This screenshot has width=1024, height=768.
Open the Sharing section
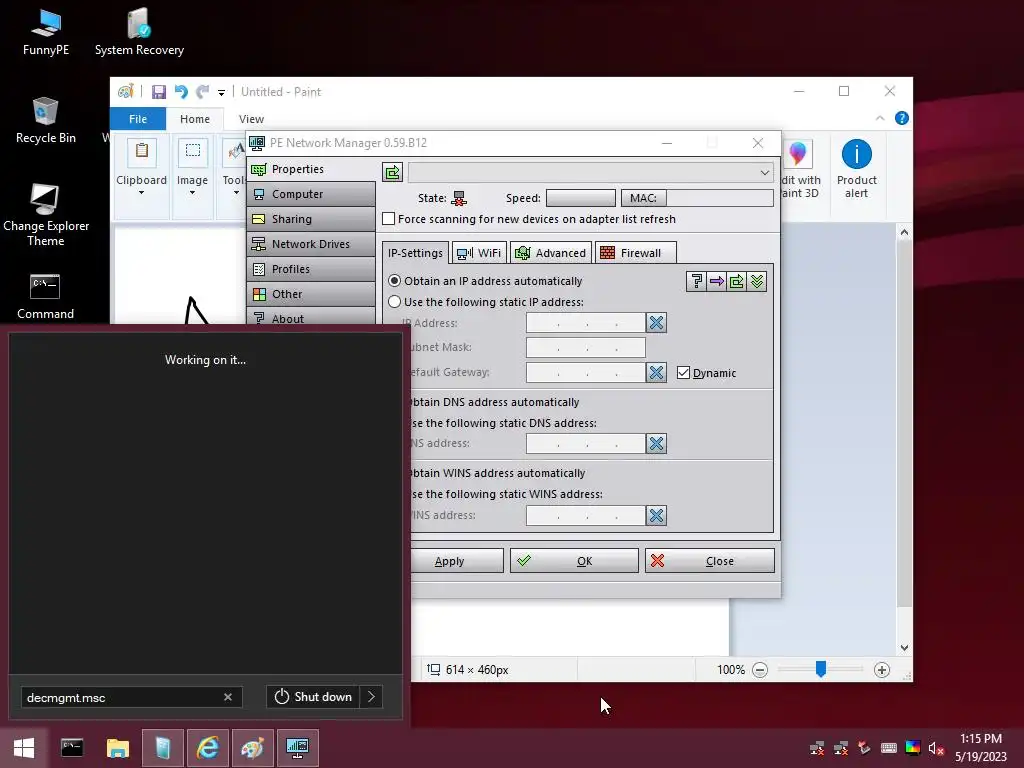[x=311, y=219]
